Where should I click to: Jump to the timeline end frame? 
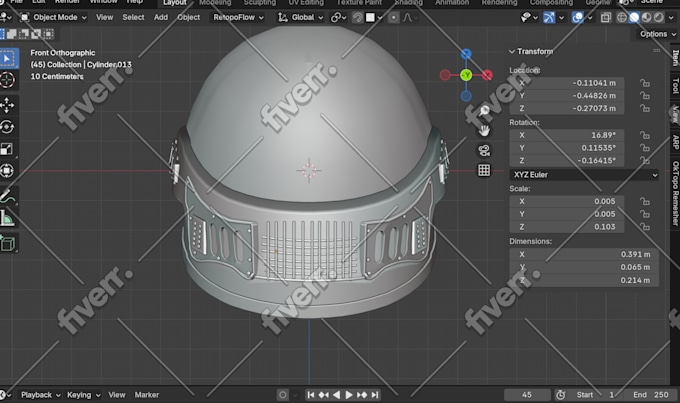pyautogui.click(x=375, y=395)
